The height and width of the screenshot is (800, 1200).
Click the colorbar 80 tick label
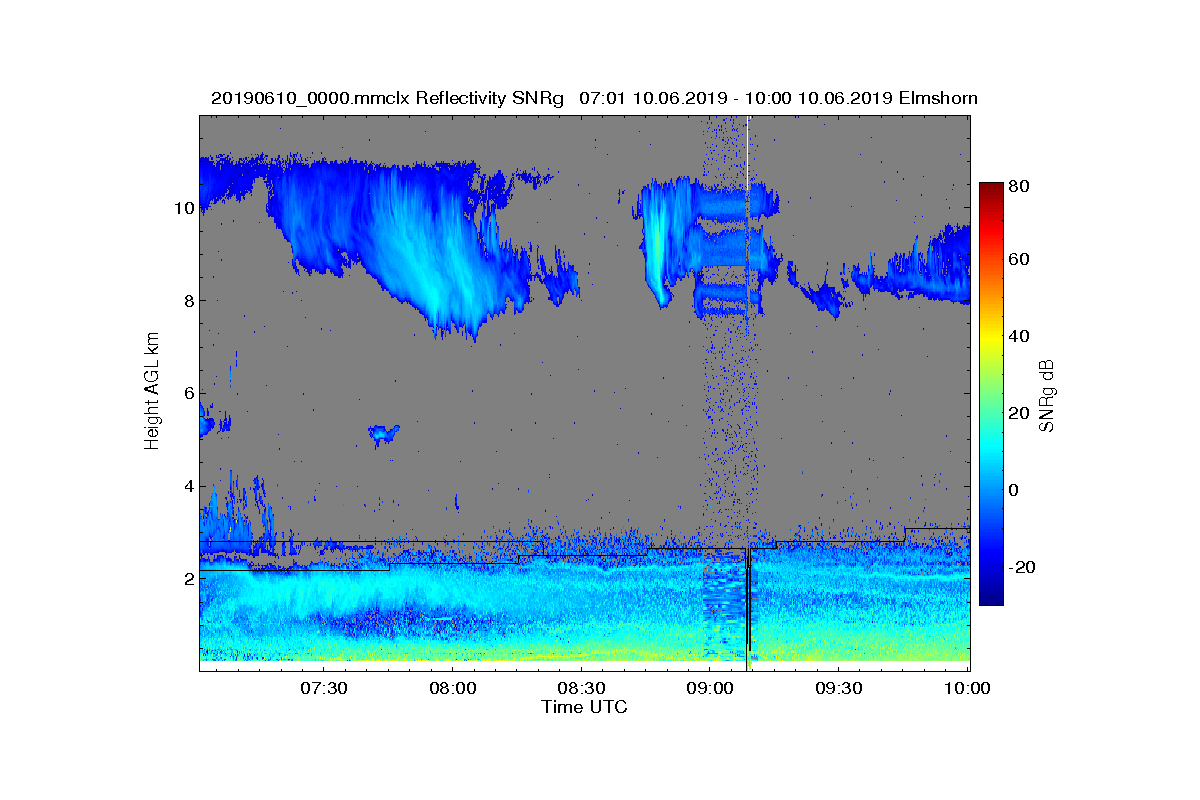1021,184
